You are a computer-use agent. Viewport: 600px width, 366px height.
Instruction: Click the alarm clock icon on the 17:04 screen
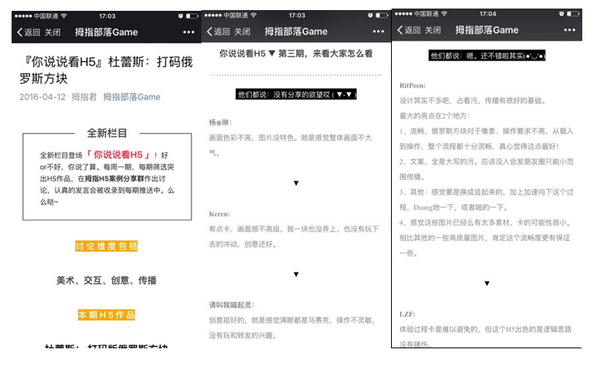(x=561, y=14)
